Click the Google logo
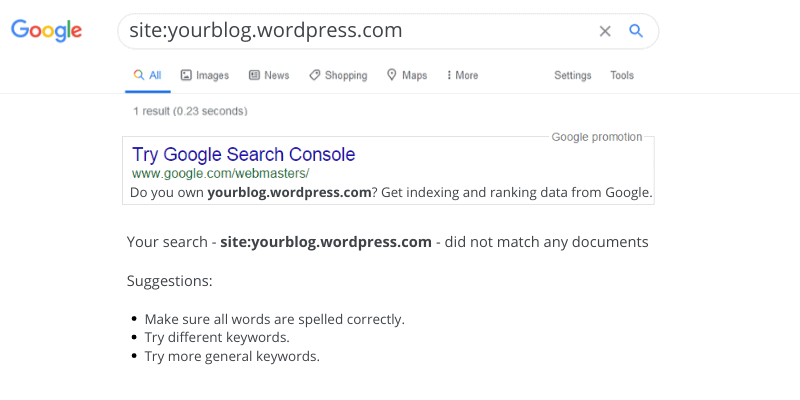800x400 pixels. (x=46, y=30)
